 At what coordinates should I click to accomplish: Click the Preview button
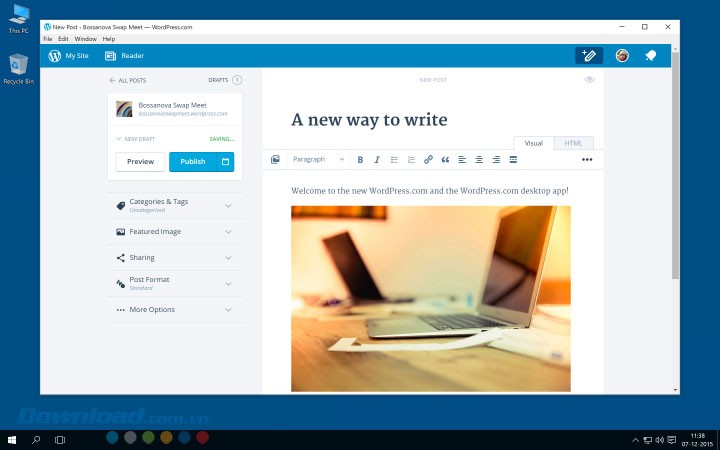[141, 162]
